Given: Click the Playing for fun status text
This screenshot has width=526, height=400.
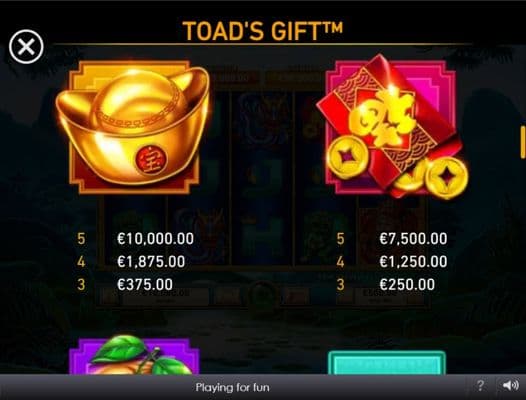Looking at the screenshot, I should (x=232, y=388).
